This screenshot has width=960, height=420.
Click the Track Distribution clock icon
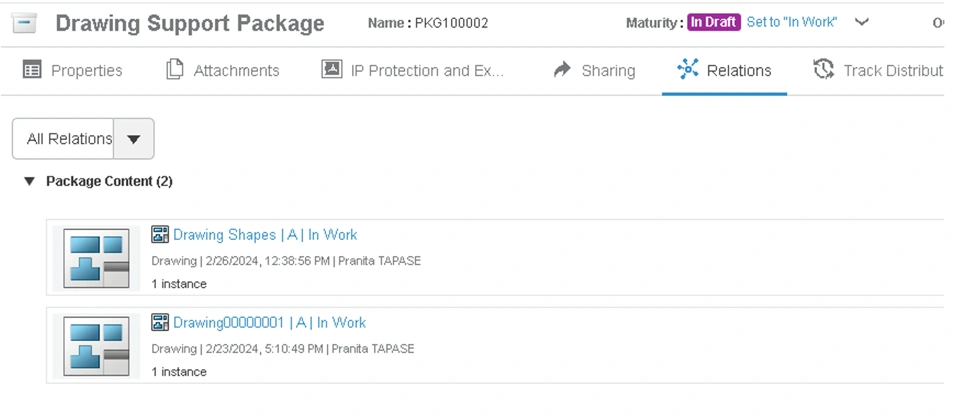[x=824, y=70]
